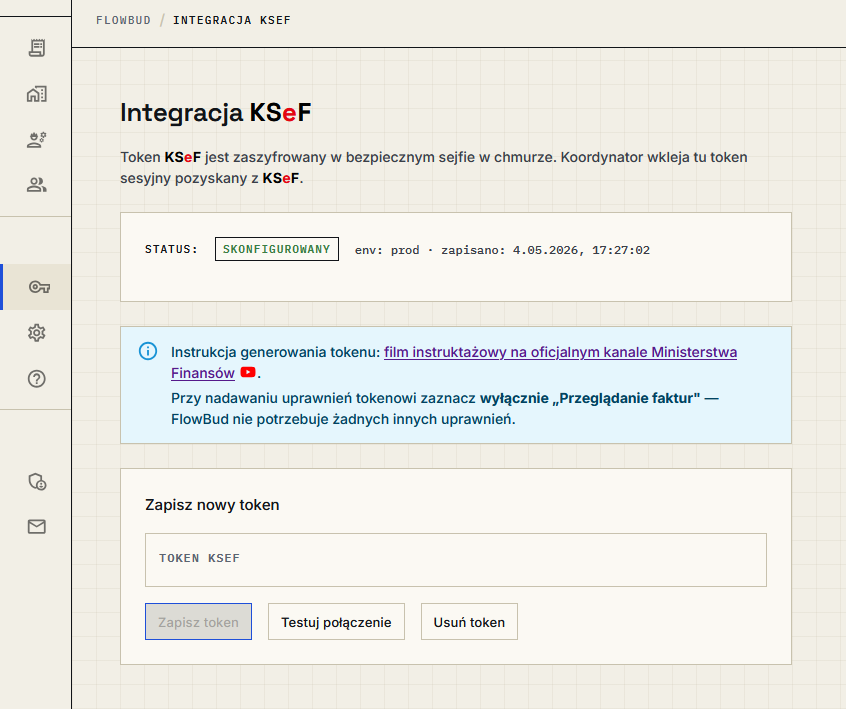846x709 pixels.
Task: Click the Usuń token button
Action: tap(469, 622)
